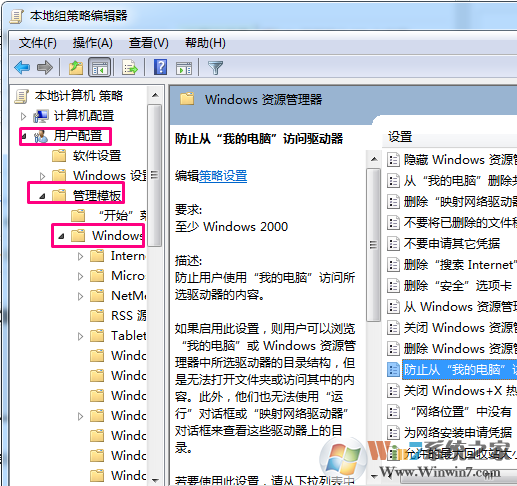Click the 软件设置 folder icon

(x=59, y=156)
